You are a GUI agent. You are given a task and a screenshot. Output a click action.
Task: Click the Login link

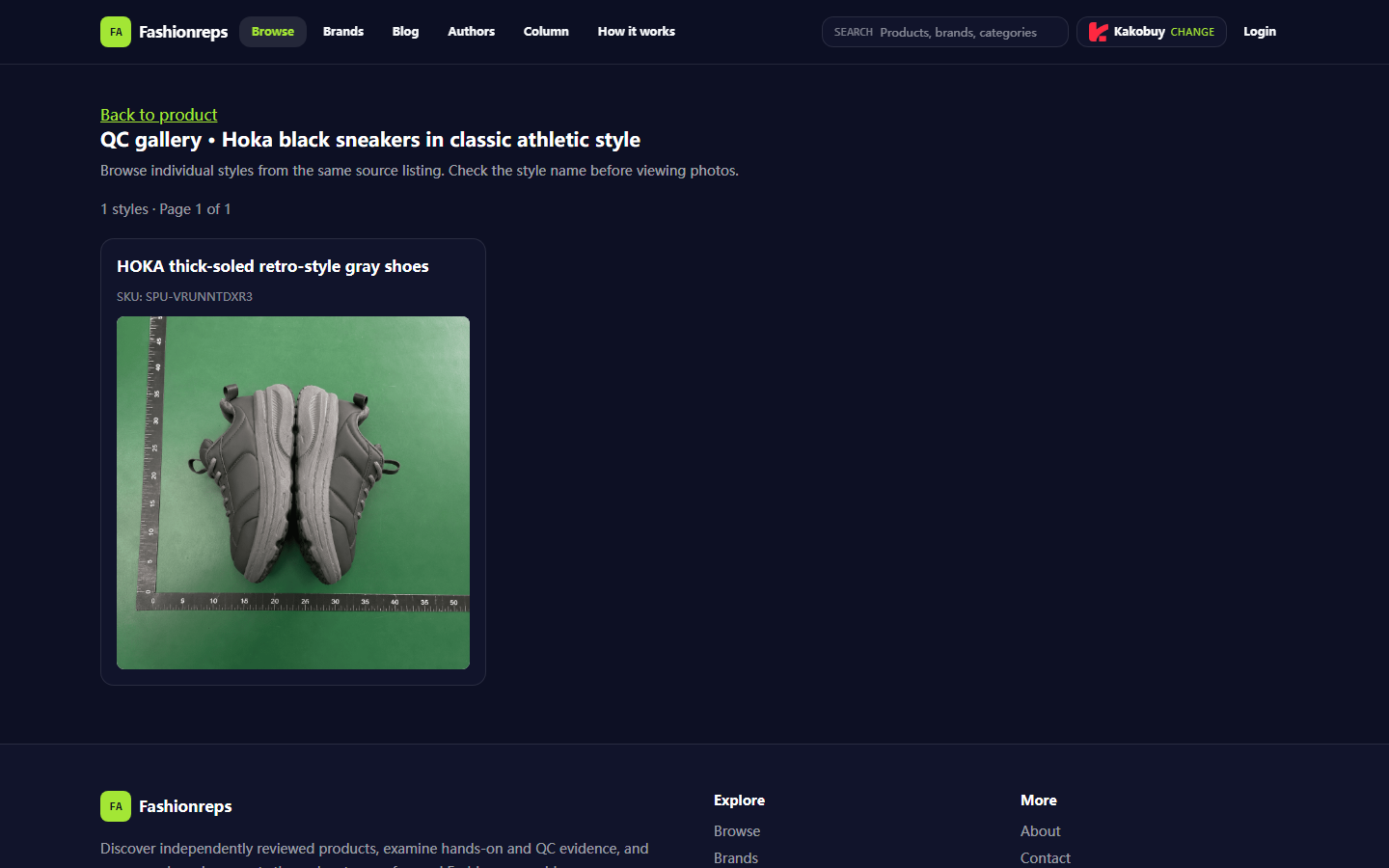pos(1260,32)
